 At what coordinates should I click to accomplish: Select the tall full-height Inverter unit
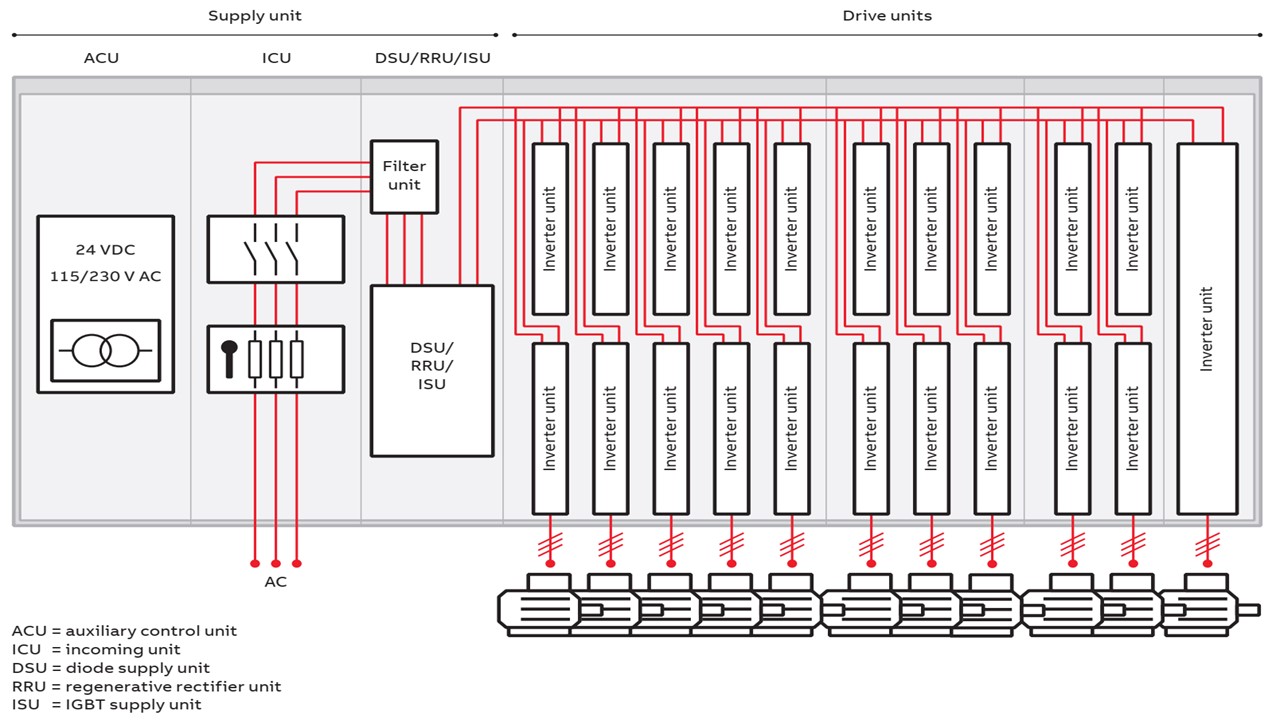(1207, 329)
